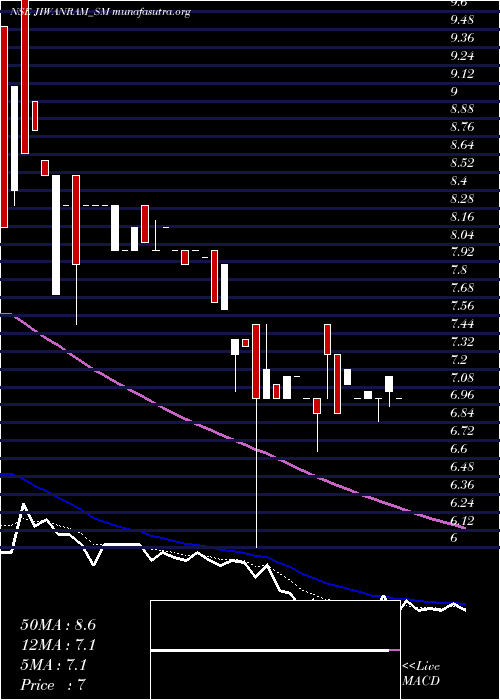Click the 7.2 price axis label

click(458, 359)
